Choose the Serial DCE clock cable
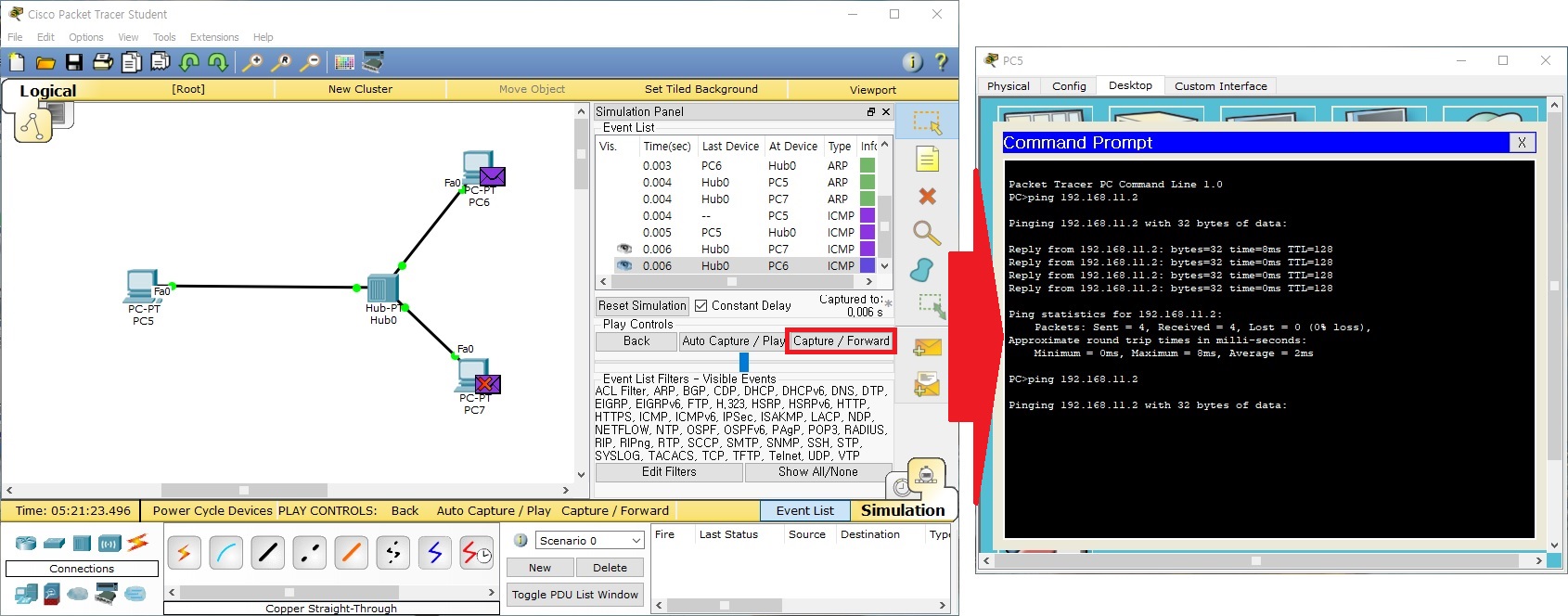Viewport: 1568px width, 616px height. coord(476,553)
